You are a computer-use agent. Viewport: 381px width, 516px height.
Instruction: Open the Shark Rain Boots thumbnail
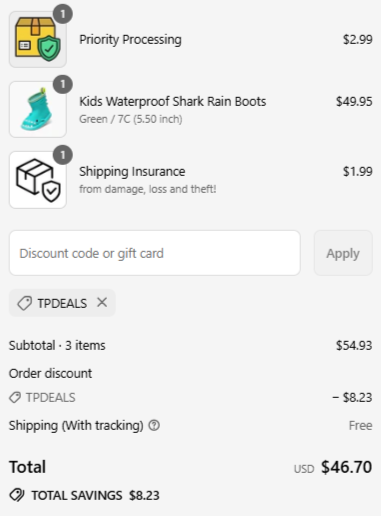(38, 109)
